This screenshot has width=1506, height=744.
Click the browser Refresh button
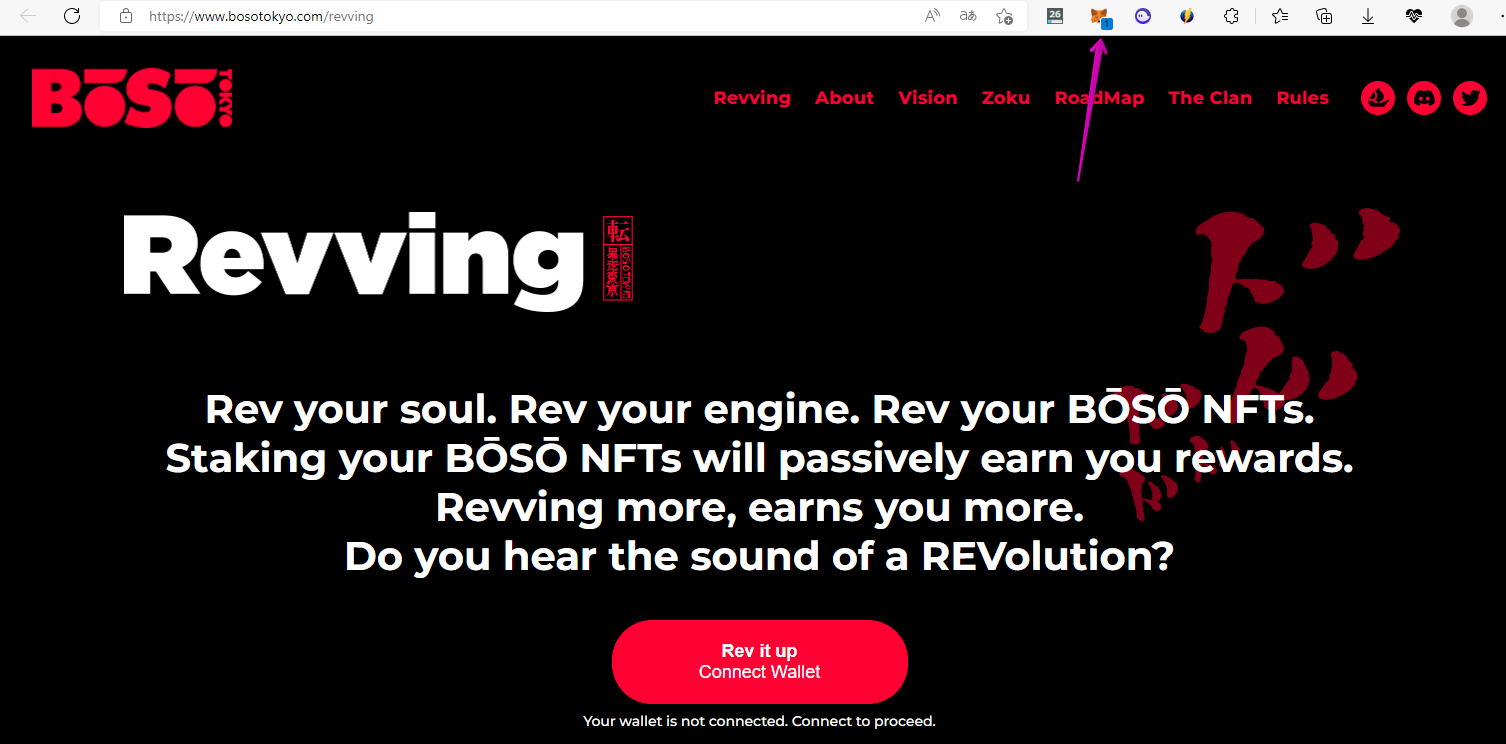(72, 16)
